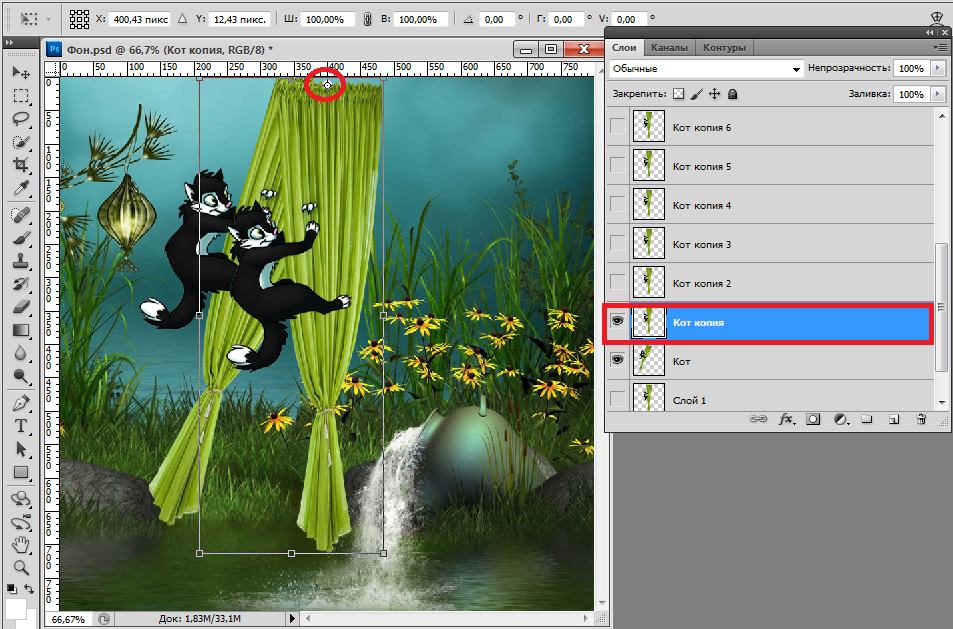Lock all with the padlock icon
The image size is (953, 629).
[x=732, y=94]
